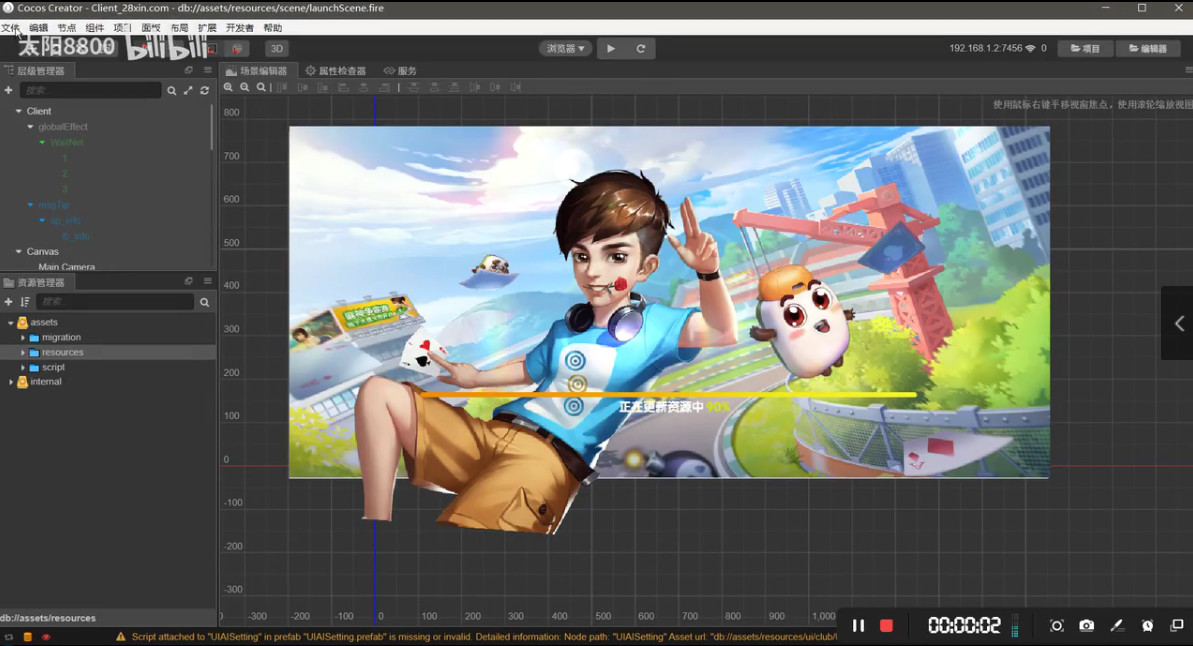Run the scene preview with the play button
Screen dimensions: 1193x646
(611, 49)
